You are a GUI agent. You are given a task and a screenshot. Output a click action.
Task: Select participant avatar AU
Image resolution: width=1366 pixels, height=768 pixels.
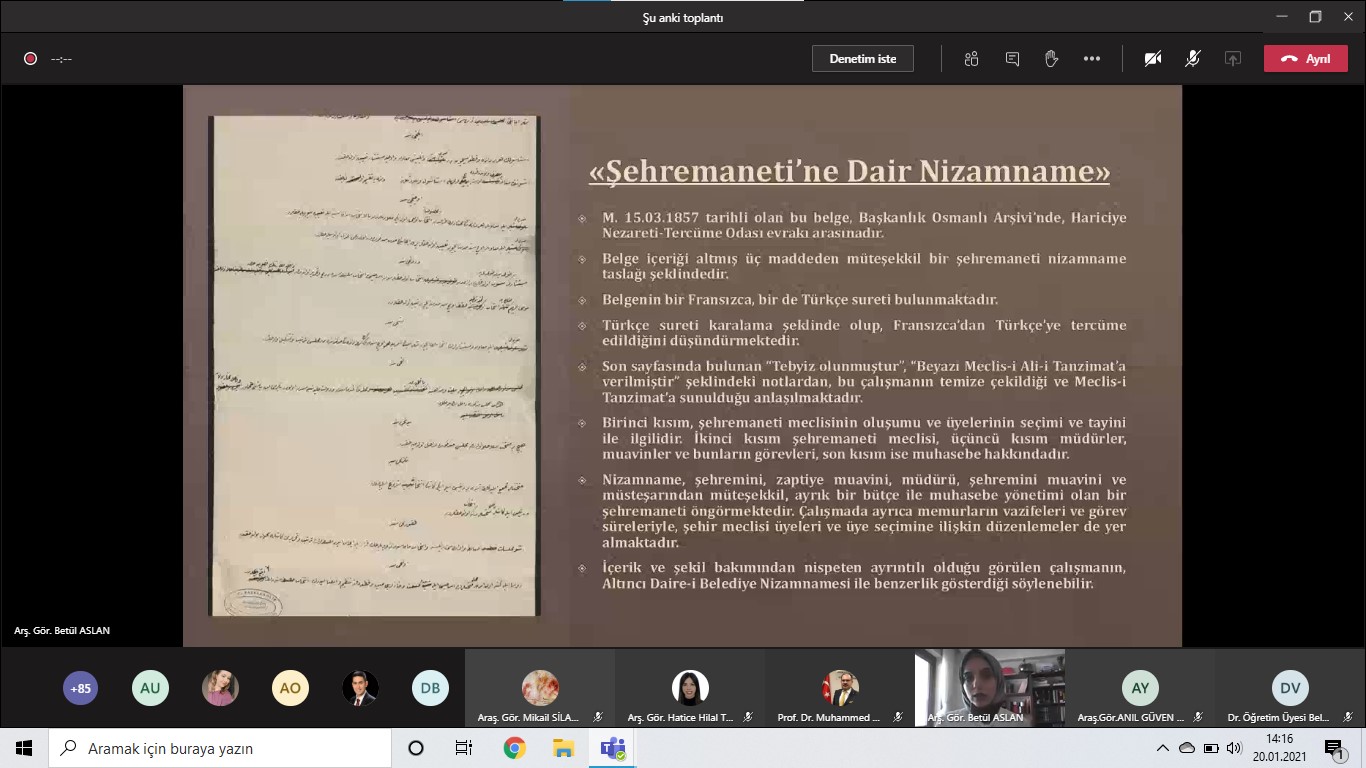pyautogui.click(x=150, y=688)
